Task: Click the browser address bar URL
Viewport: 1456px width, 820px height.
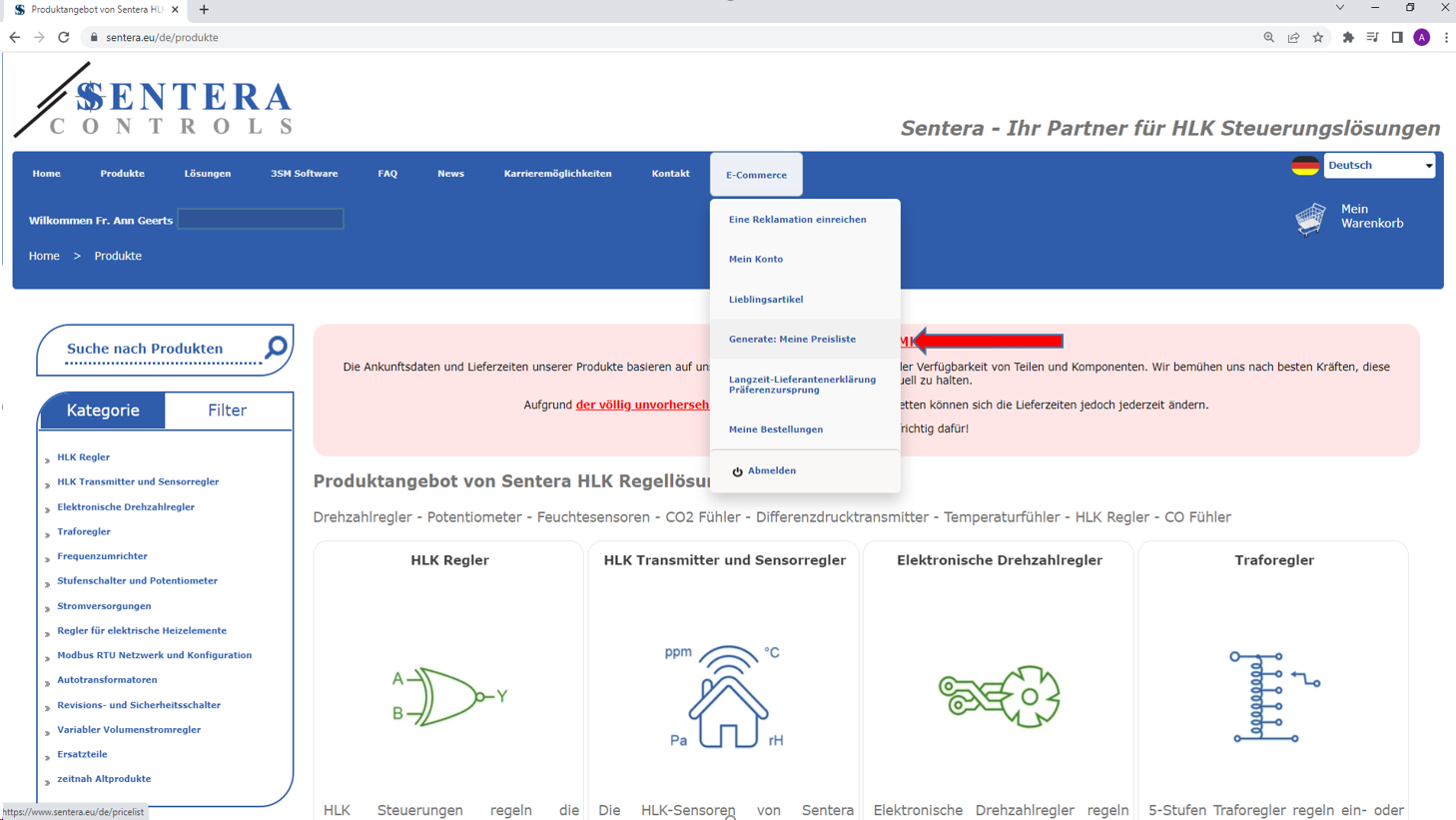Action: 162,37
